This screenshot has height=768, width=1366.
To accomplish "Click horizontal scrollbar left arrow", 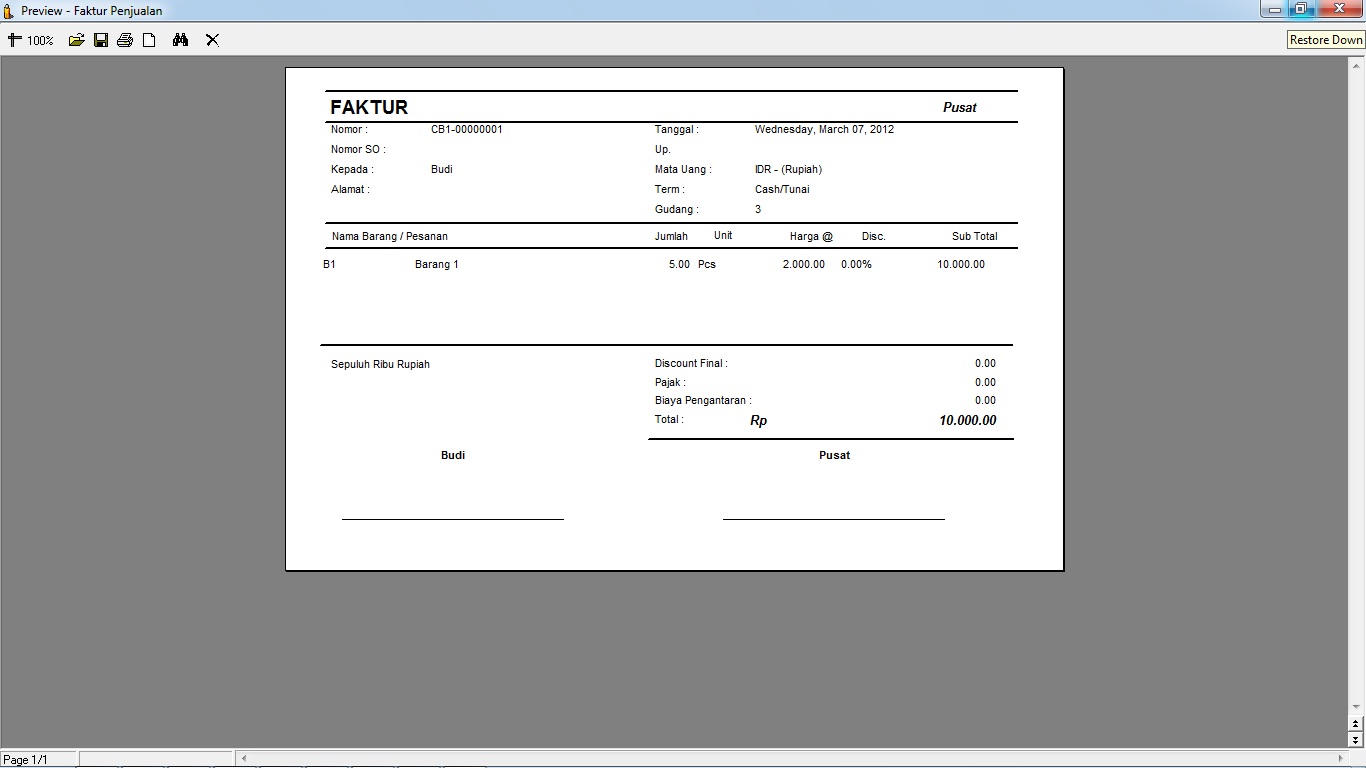I will tap(243, 758).
